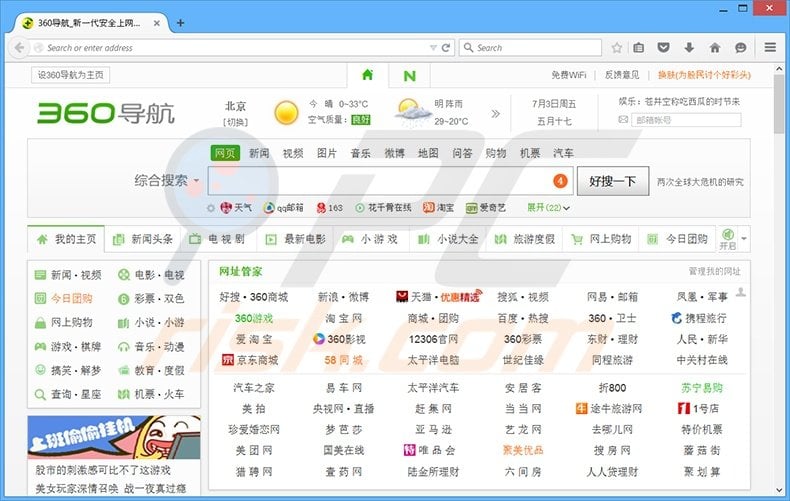
Task: Open the 京东商城 site link
Action: [x=250, y=360]
